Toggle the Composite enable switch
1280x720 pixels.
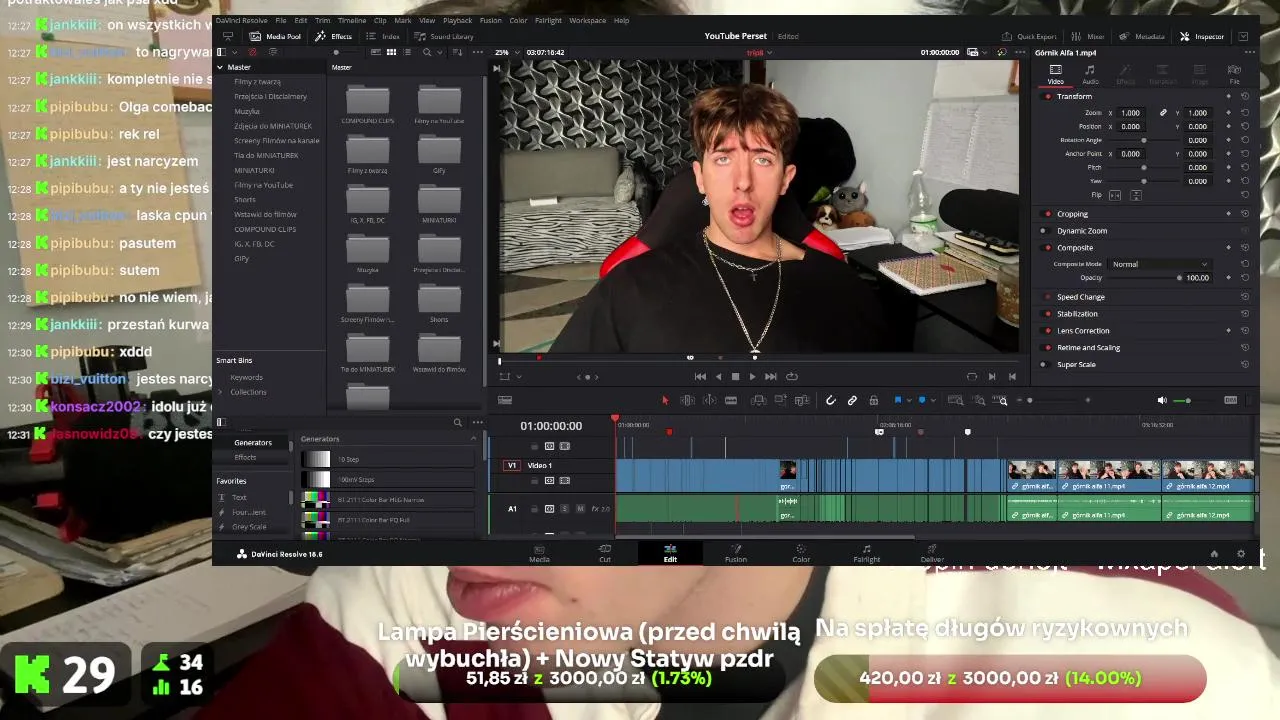coord(1047,247)
